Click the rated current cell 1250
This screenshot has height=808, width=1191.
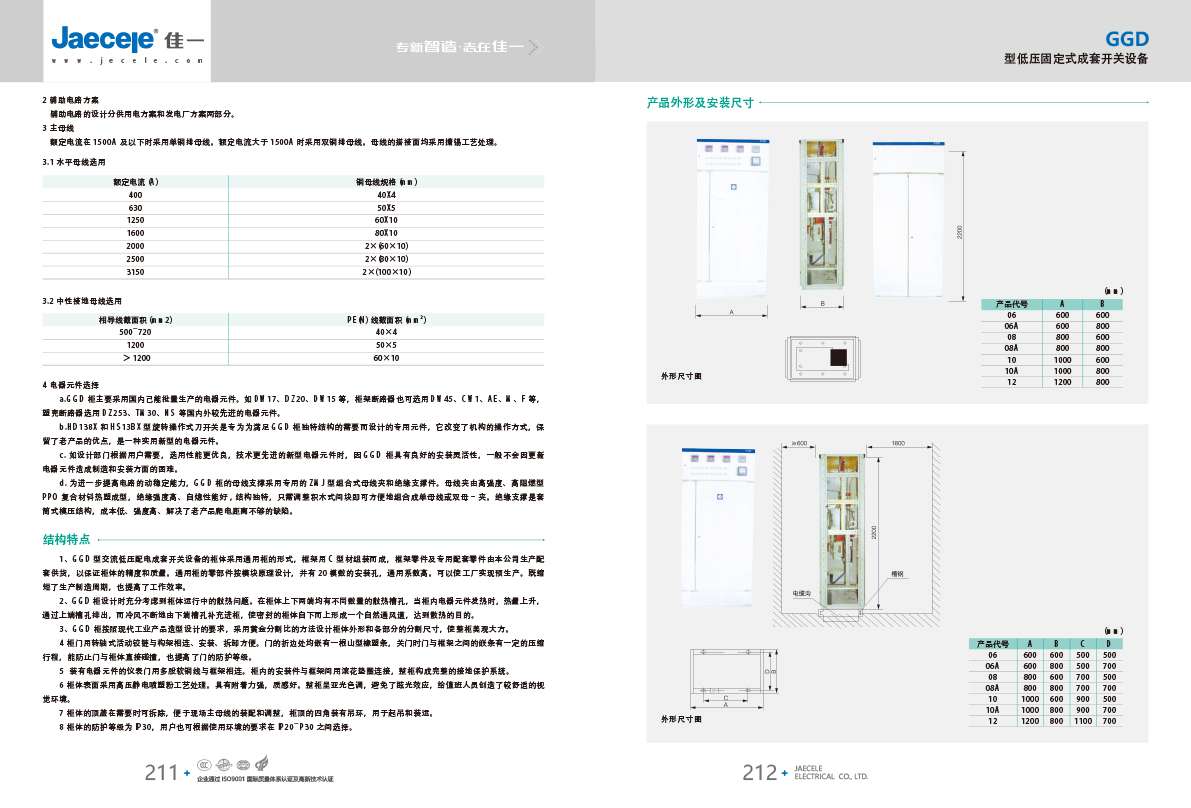click(x=135, y=220)
